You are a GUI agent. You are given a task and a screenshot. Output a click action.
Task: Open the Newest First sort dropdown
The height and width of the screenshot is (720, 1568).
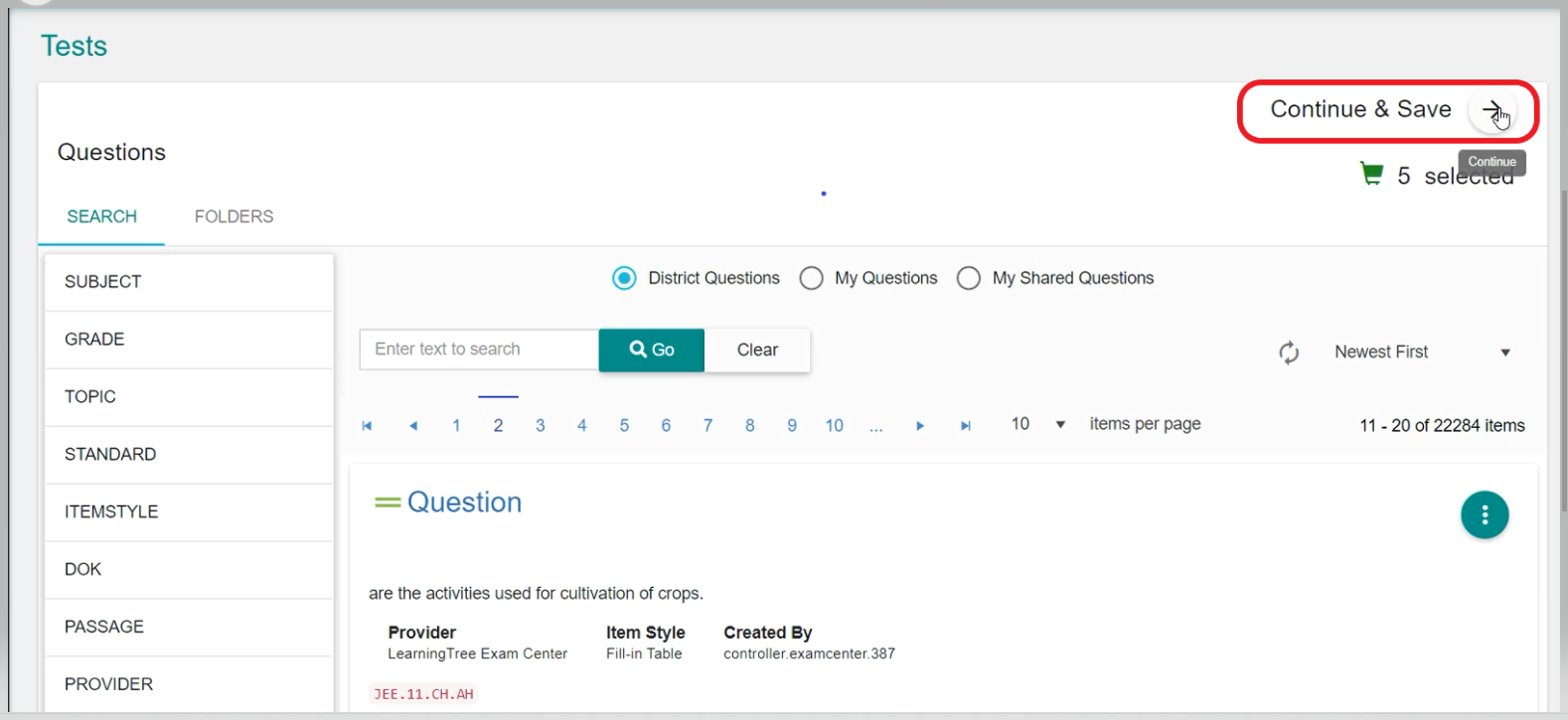coord(1421,353)
